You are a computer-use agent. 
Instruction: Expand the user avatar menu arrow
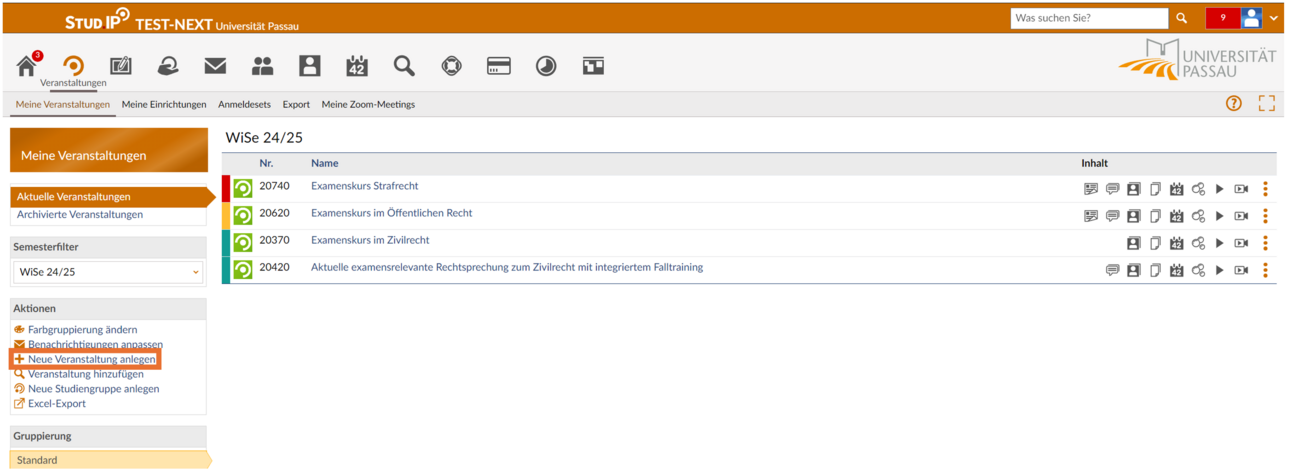[x=1273, y=18]
